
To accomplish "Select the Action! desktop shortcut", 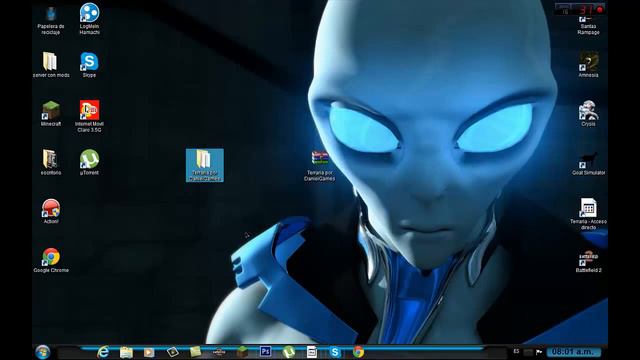I will click(51, 211).
